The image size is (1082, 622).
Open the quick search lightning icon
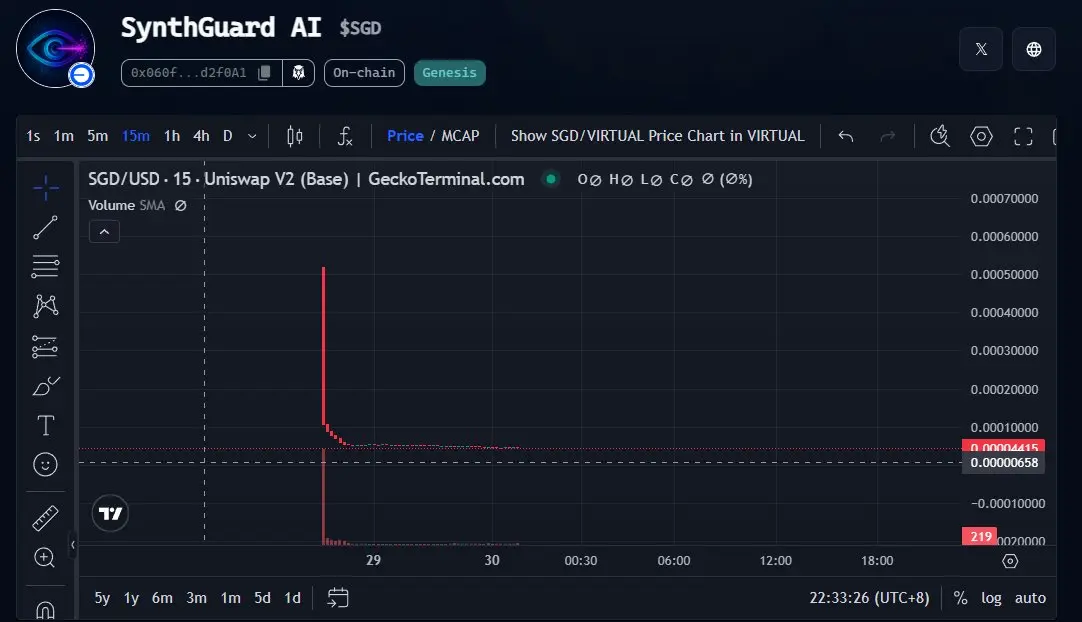(x=940, y=136)
